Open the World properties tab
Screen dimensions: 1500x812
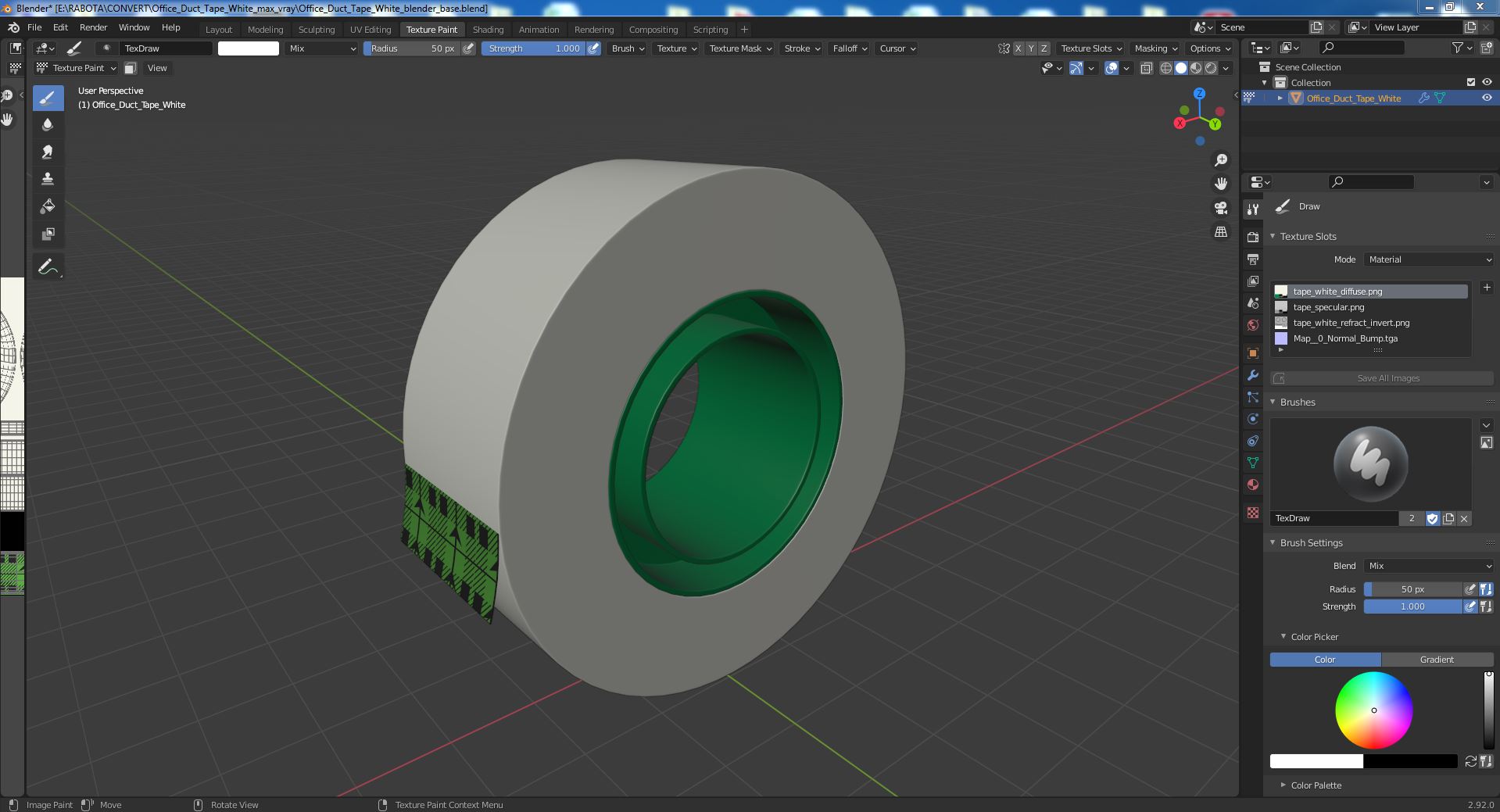tap(1253, 324)
